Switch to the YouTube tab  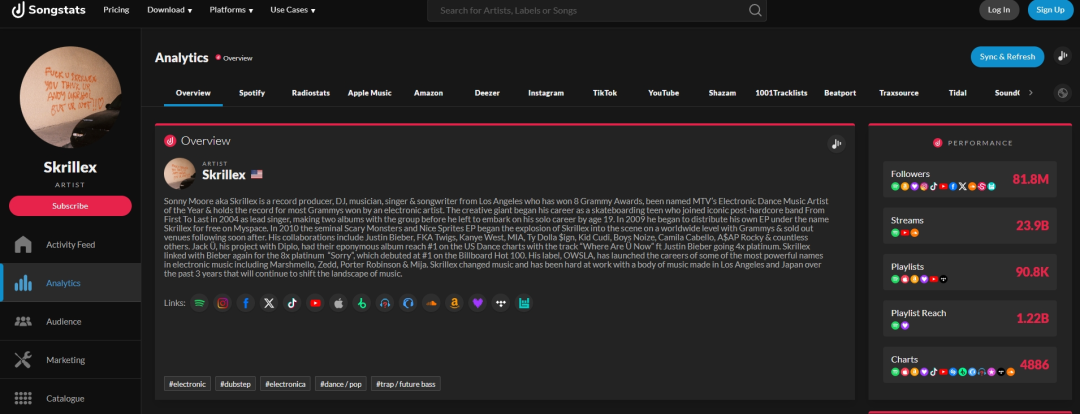point(663,93)
